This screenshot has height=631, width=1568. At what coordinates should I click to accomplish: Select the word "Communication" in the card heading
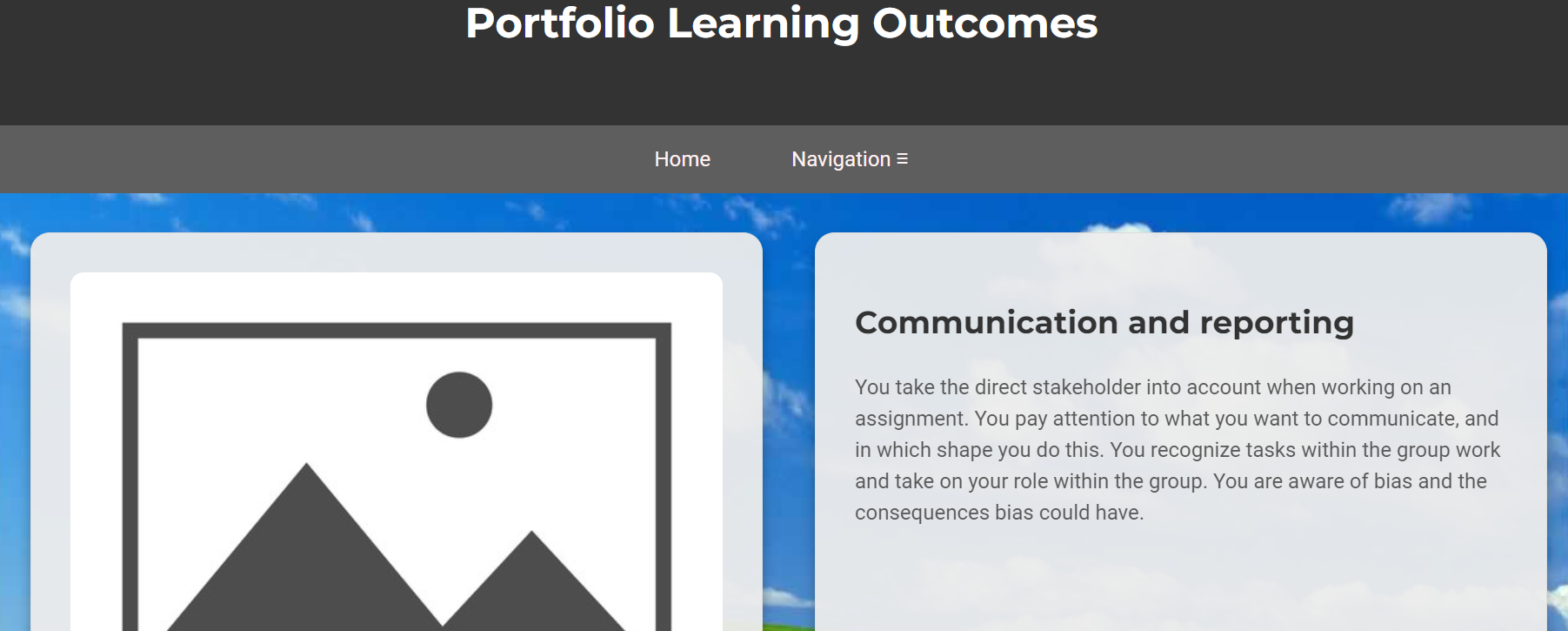pyautogui.click(x=985, y=323)
